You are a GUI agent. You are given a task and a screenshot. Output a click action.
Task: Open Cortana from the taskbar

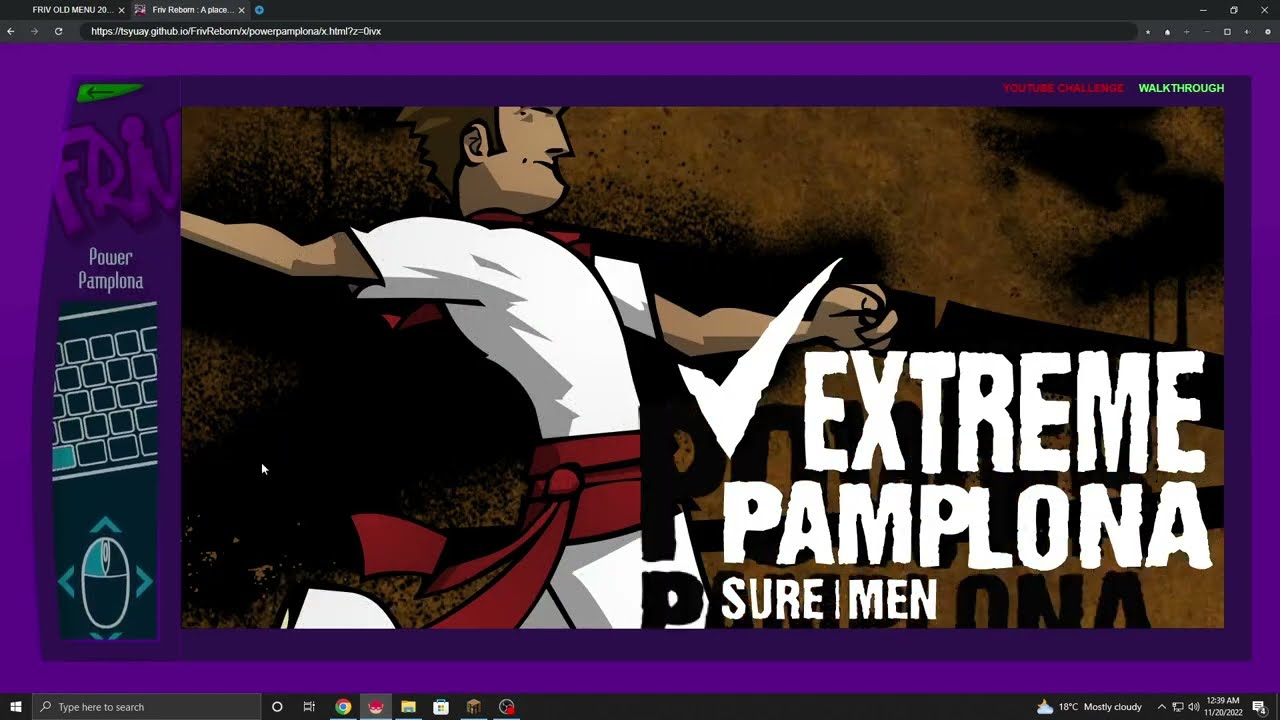(277, 707)
